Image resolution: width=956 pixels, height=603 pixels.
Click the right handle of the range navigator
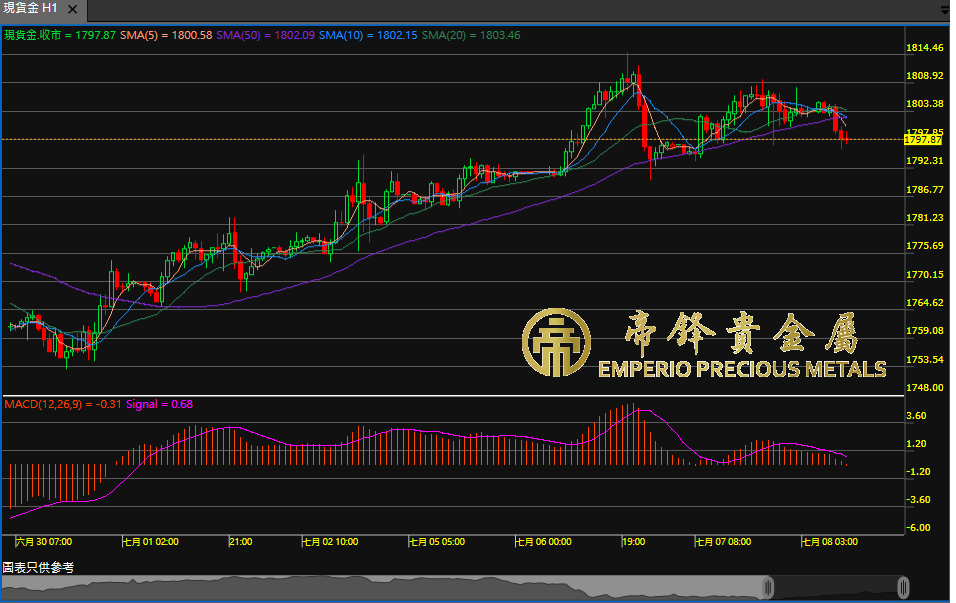(x=903, y=586)
